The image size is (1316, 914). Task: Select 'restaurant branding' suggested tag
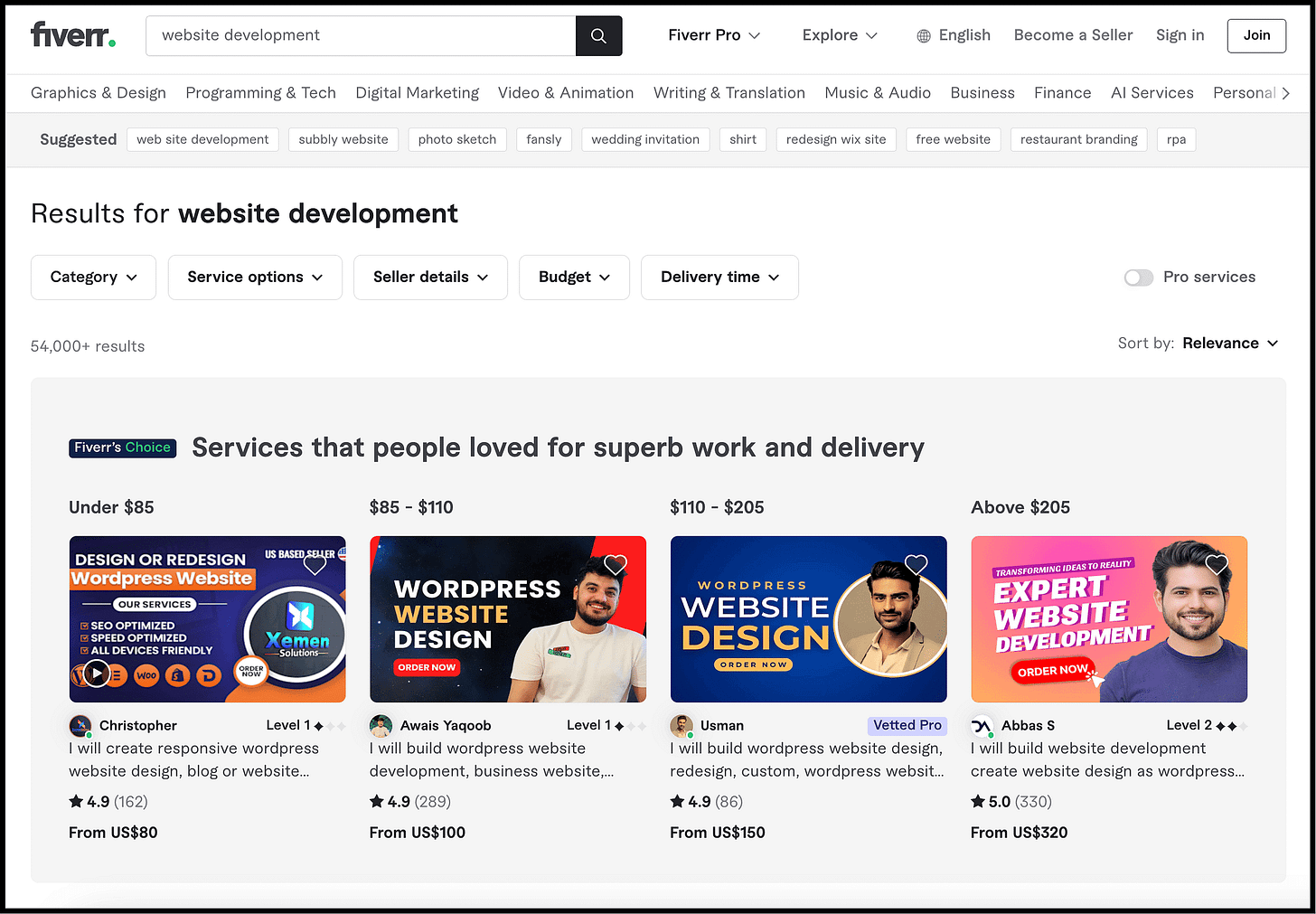(1079, 139)
